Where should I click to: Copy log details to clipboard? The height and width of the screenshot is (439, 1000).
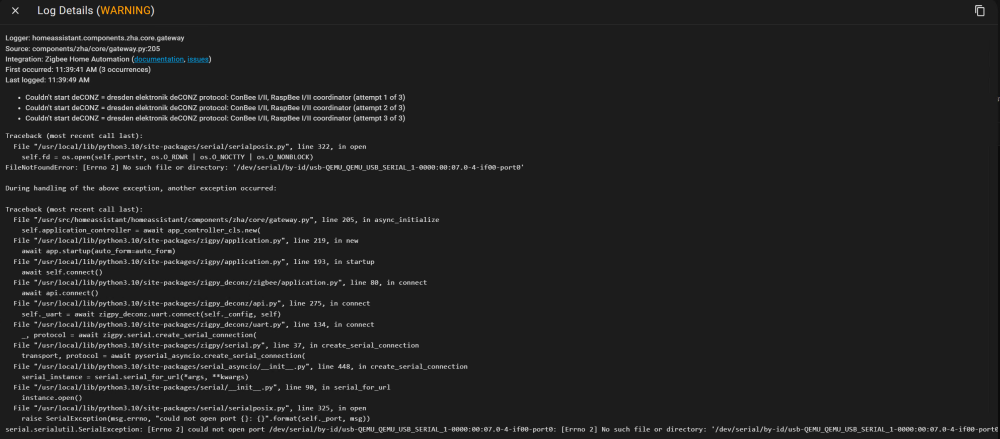980,11
